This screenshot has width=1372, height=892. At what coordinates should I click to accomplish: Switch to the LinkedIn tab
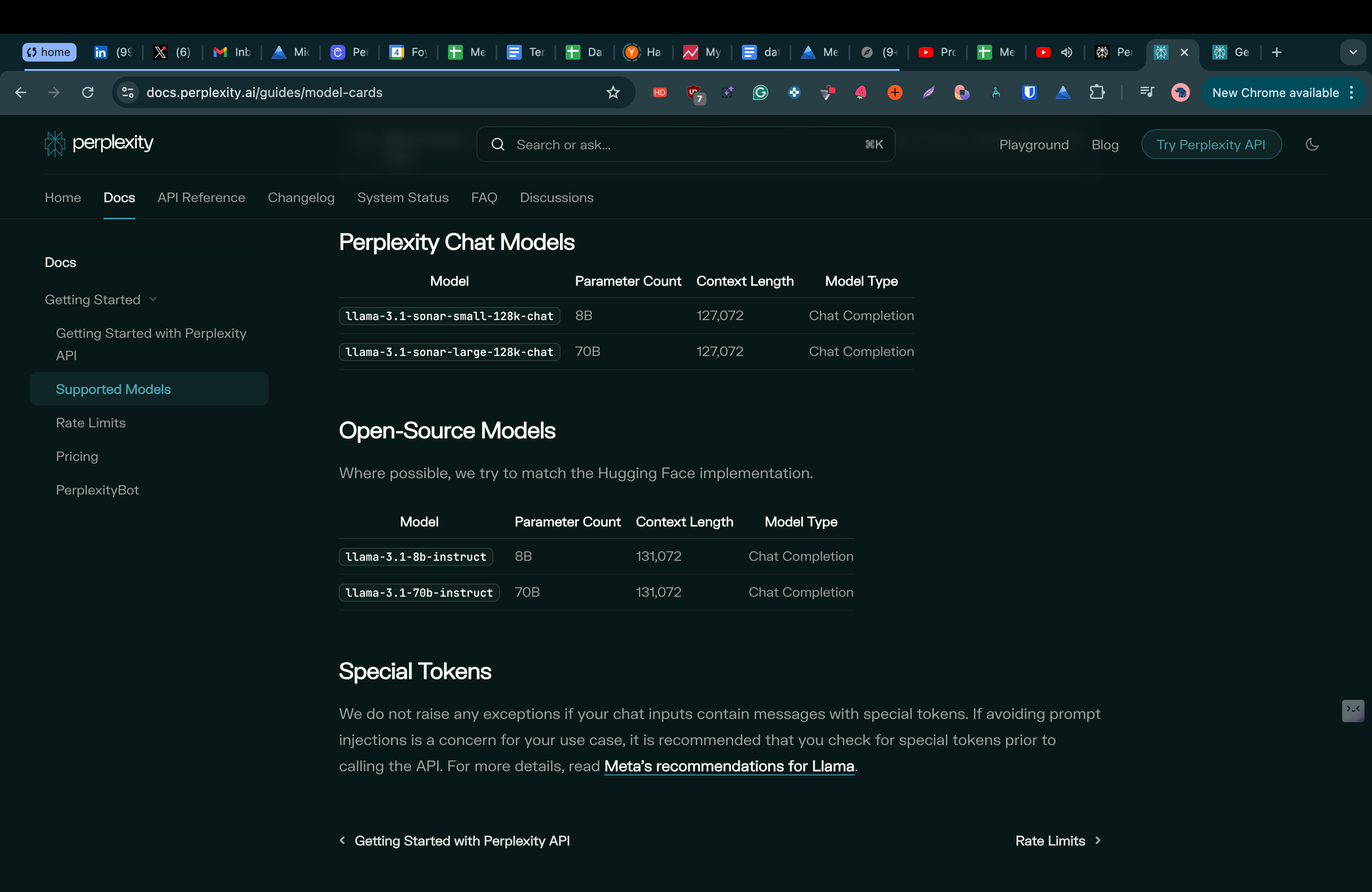(113, 52)
